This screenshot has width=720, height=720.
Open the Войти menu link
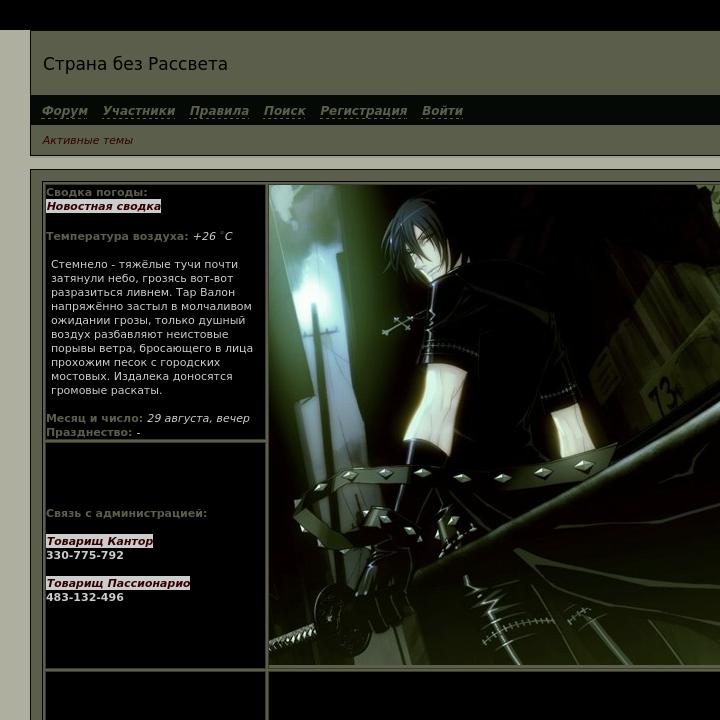click(x=442, y=111)
